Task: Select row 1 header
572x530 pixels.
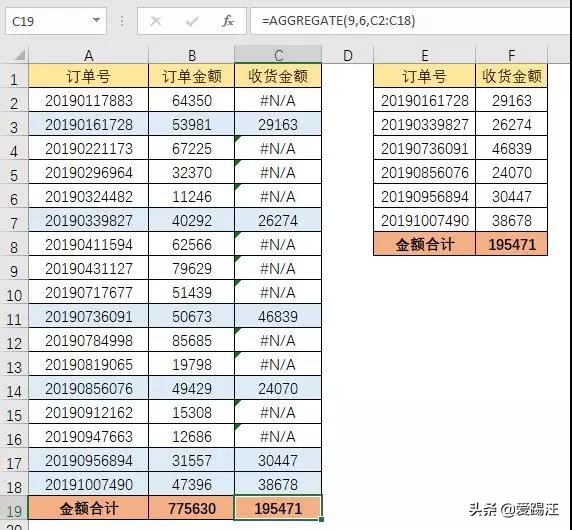Action: 14,76
